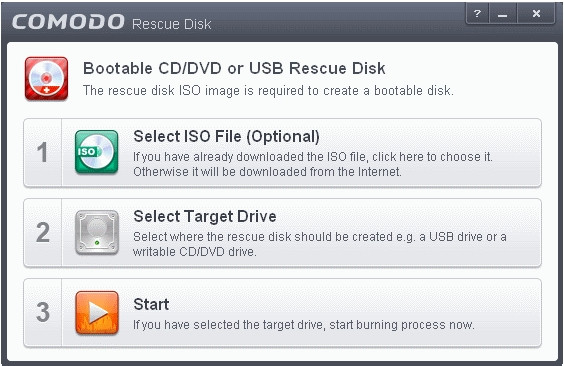Click 'writable CD/DVD drive' description text
Screen dimensions: 564x366
coord(195,252)
